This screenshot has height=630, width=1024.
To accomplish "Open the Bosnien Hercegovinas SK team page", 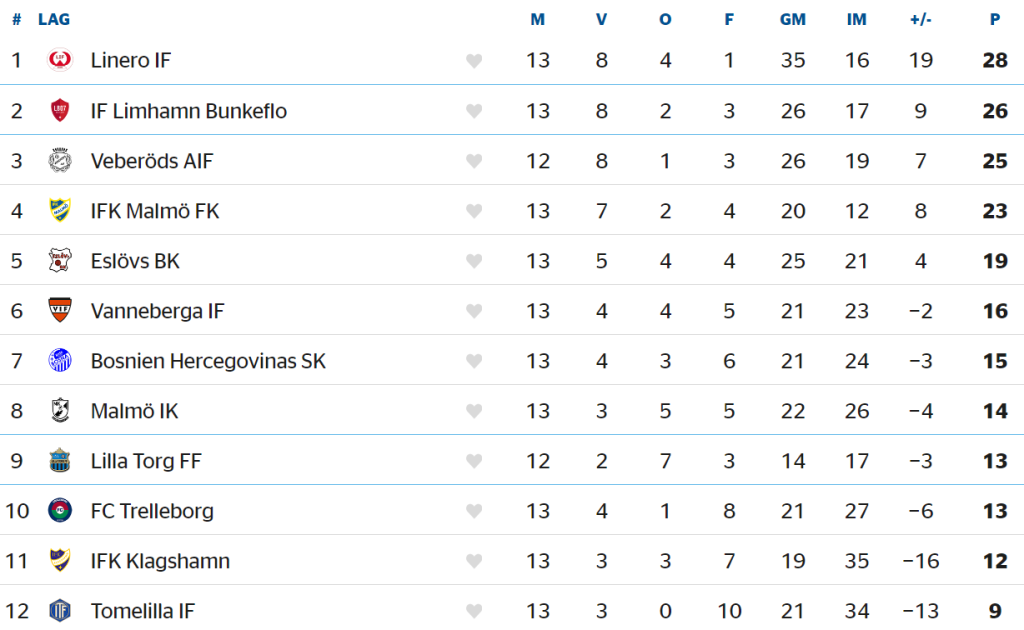I will coord(208,361).
